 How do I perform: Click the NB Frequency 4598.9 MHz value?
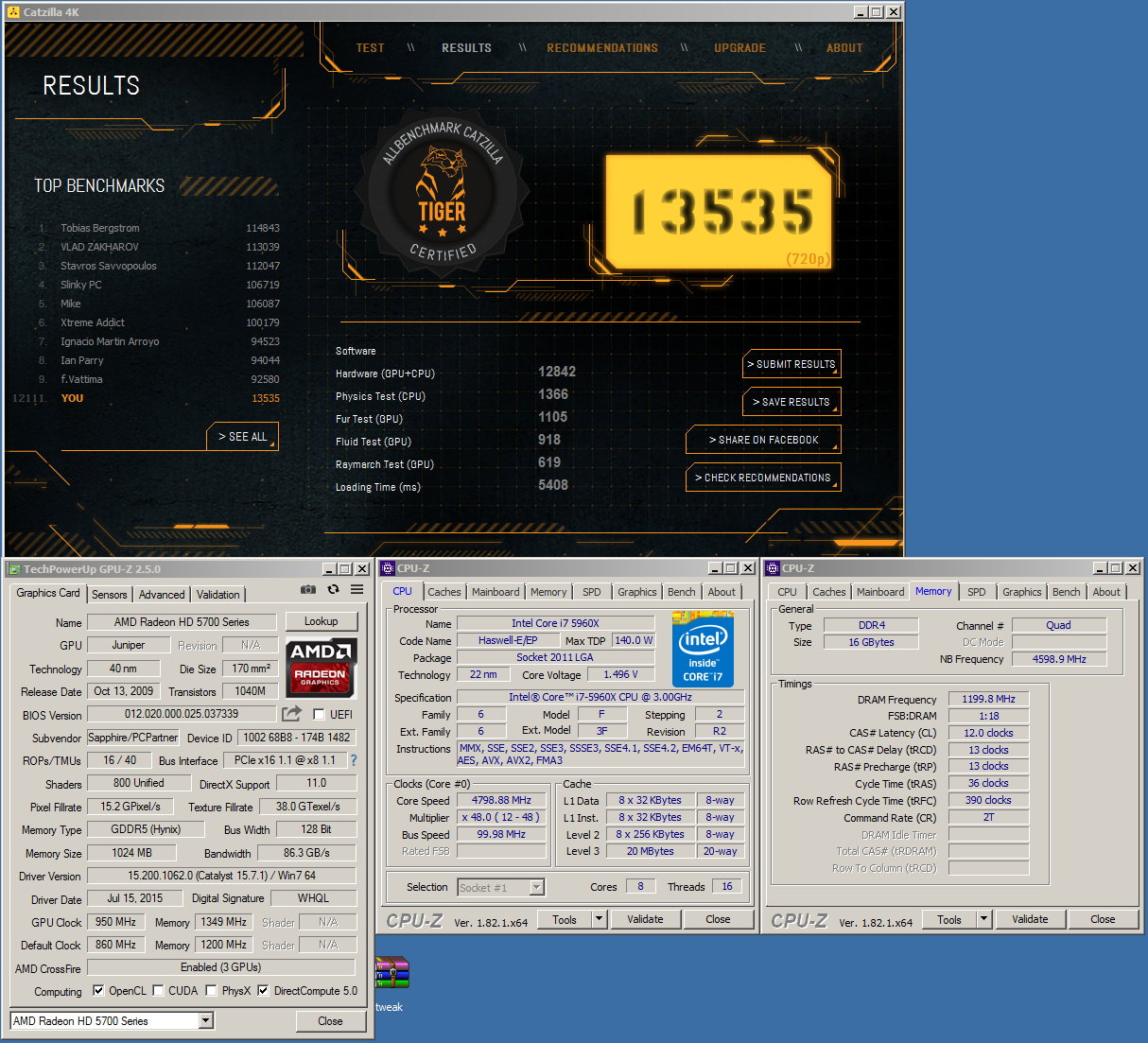[1059, 659]
